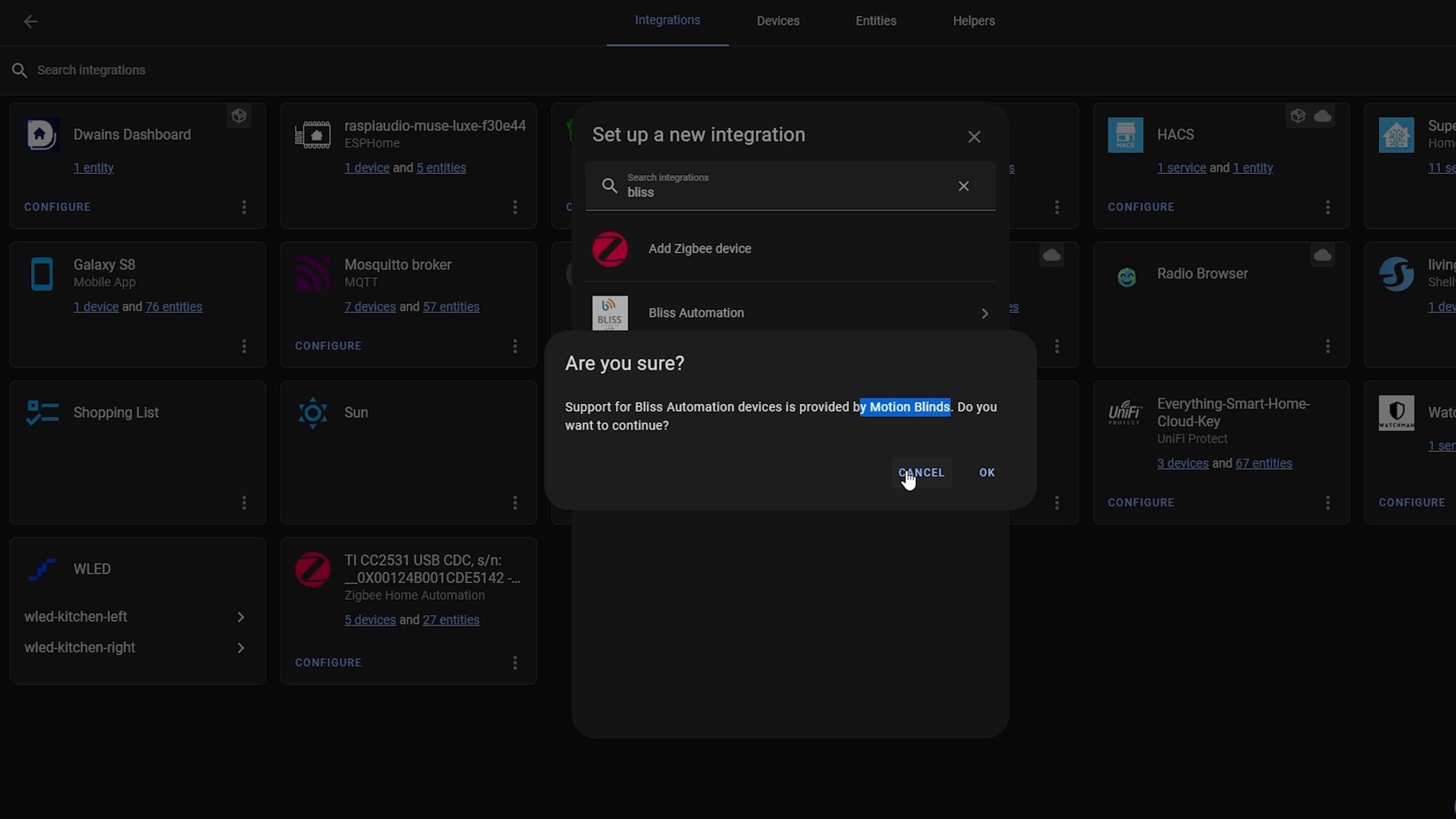1456x819 pixels.
Task: Click CANCEL in the Are you sure dialog
Action: (922, 473)
